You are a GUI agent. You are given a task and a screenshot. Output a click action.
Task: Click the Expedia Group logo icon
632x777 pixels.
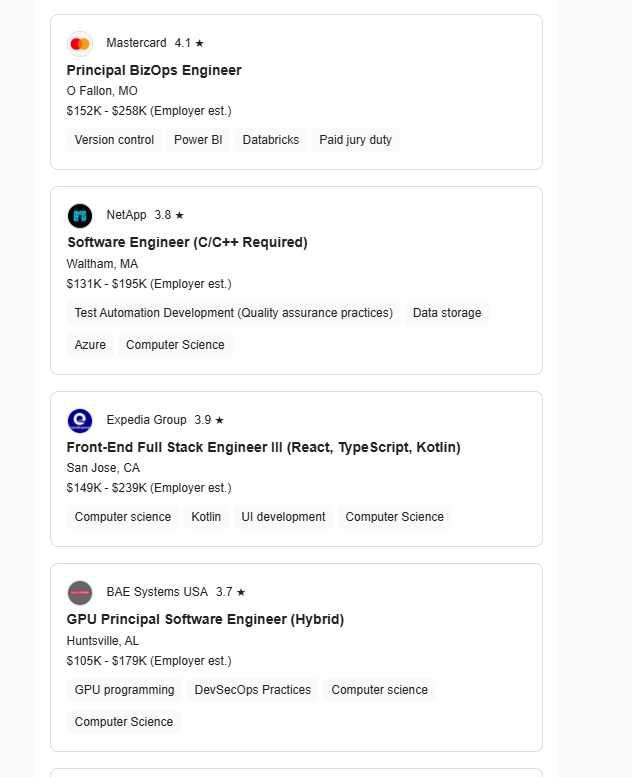click(80, 420)
